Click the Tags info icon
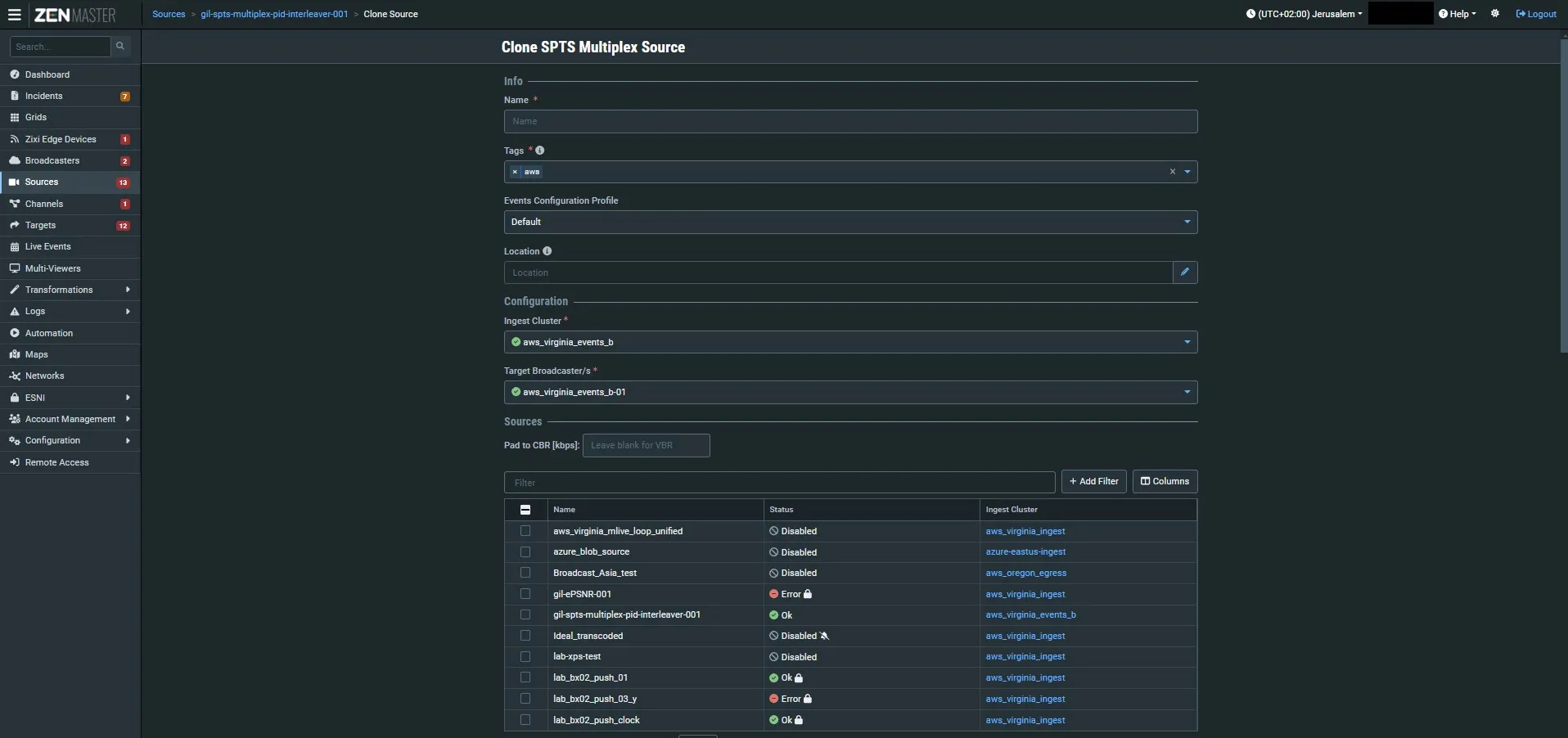Image resolution: width=1568 pixels, height=738 pixels. (540, 151)
